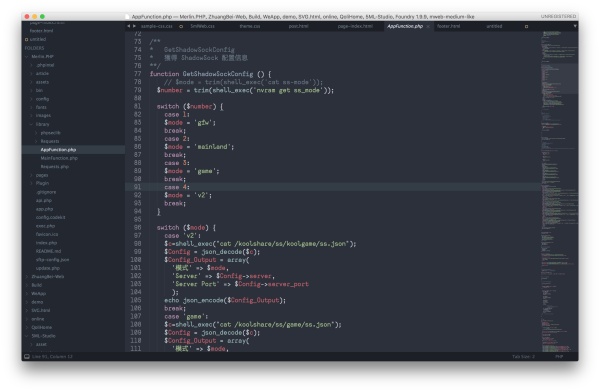Collapse the Merlin.PHP folder

pyautogui.click(x=27, y=57)
